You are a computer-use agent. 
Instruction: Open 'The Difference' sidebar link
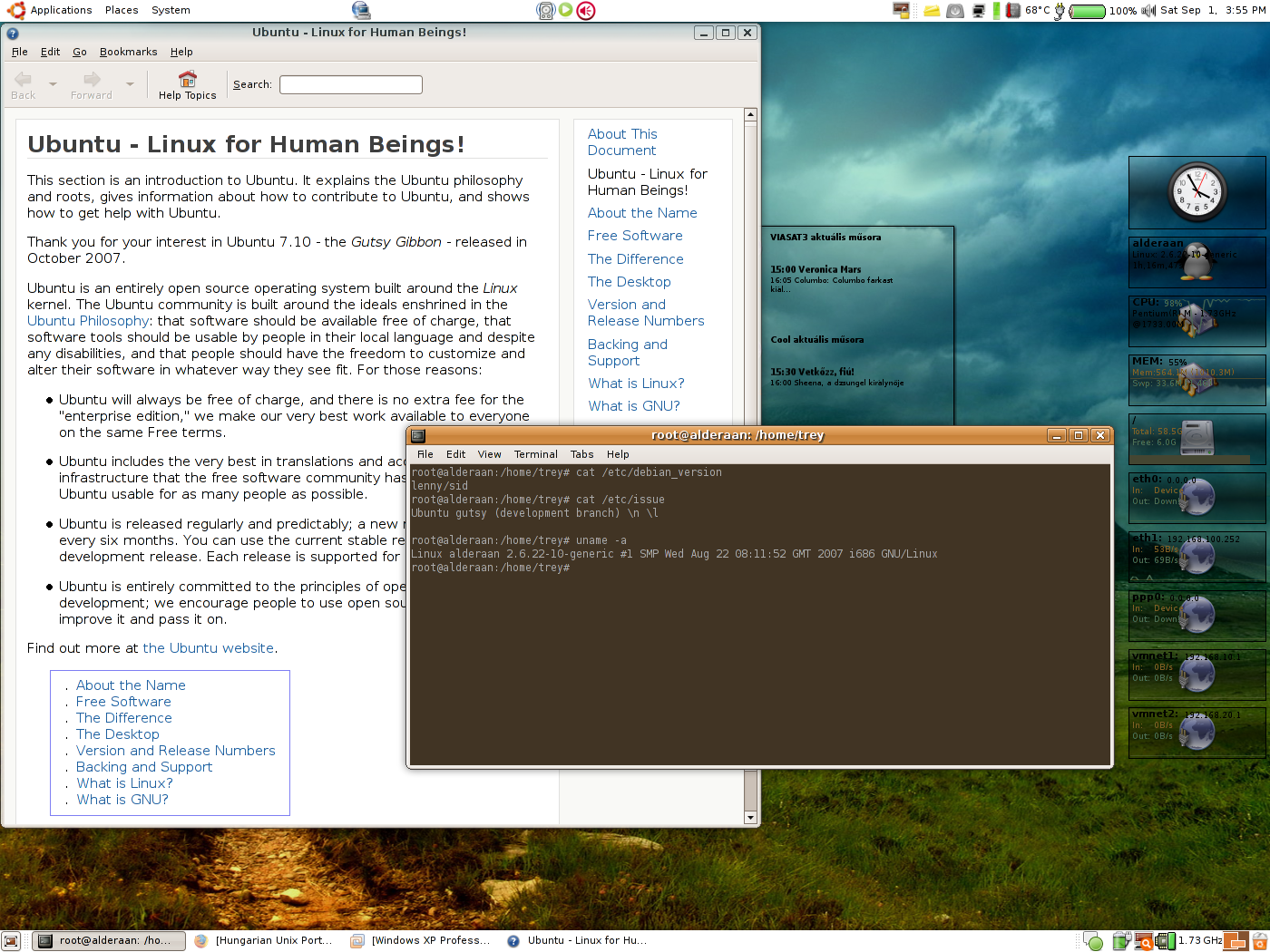tap(635, 259)
